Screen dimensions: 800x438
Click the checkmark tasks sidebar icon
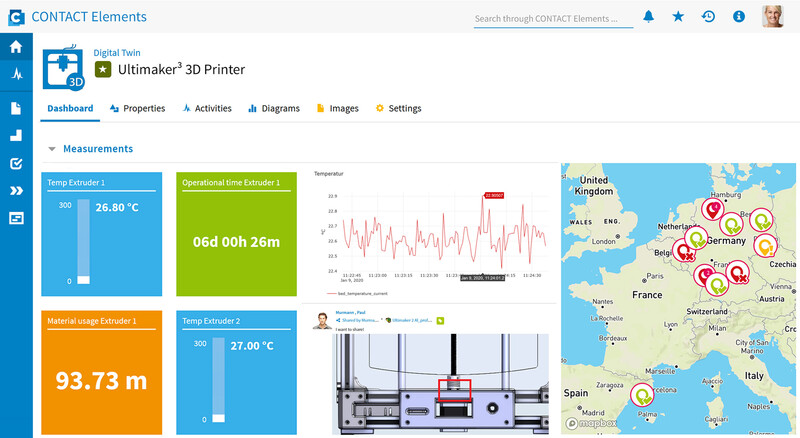pos(16,163)
